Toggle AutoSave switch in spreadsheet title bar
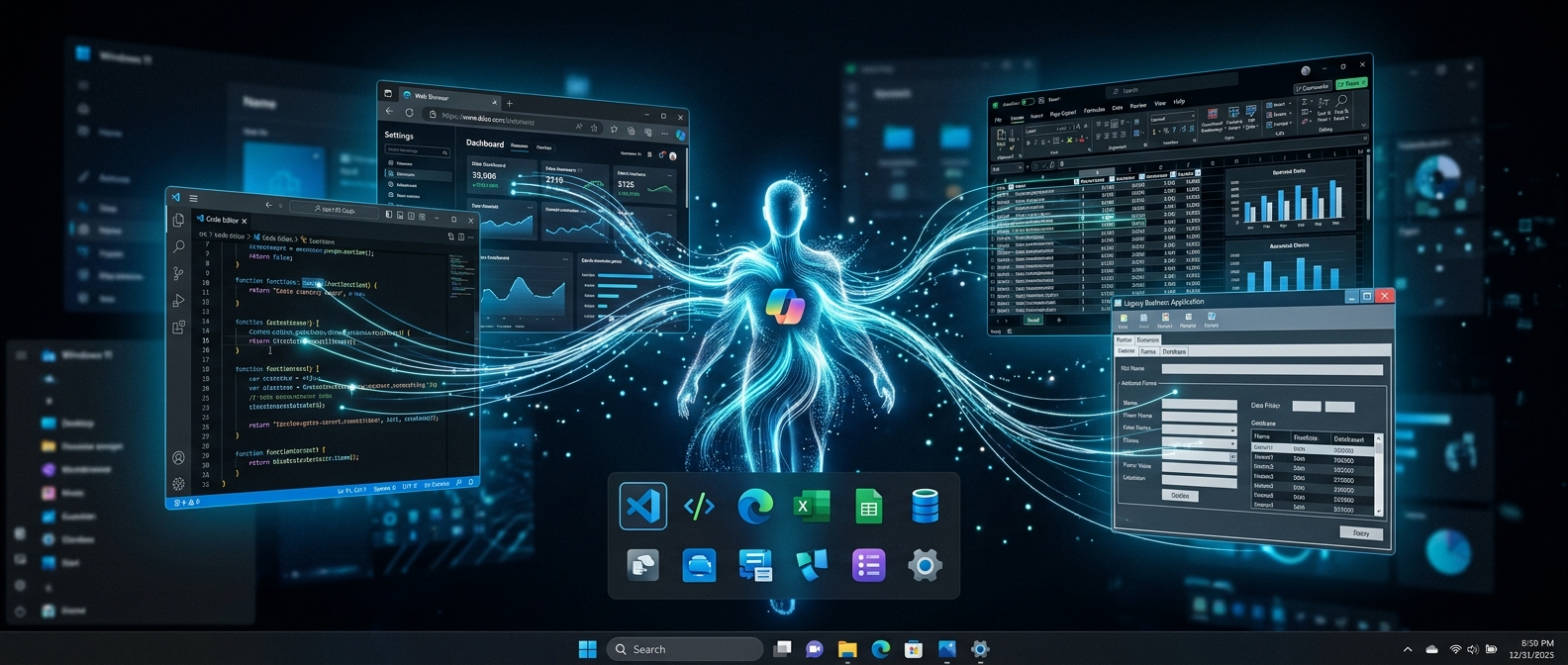 coord(1029,101)
